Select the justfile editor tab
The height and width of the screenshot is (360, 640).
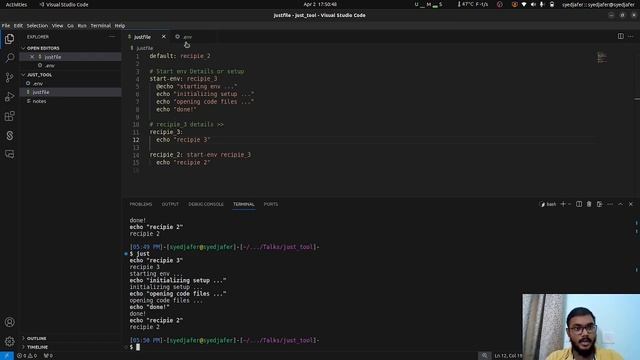[142, 37]
